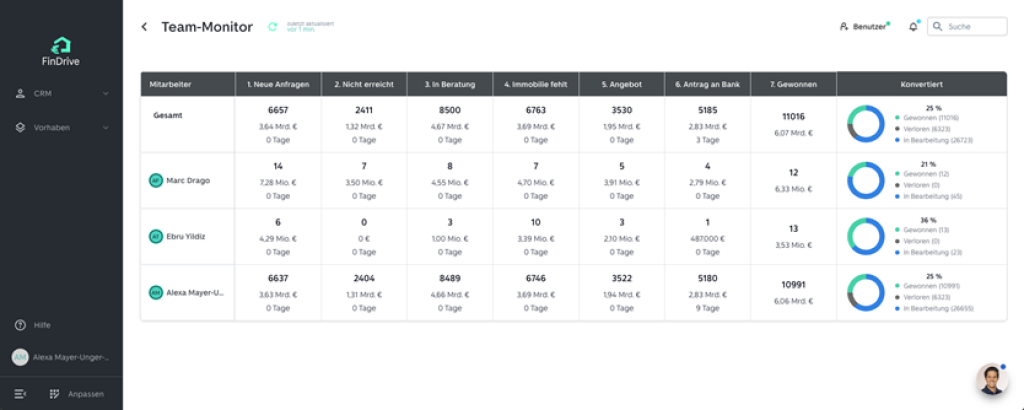Viewport: 1024px width, 410px height.
Task: Open the notifications bell
Action: tap(913, 27)
